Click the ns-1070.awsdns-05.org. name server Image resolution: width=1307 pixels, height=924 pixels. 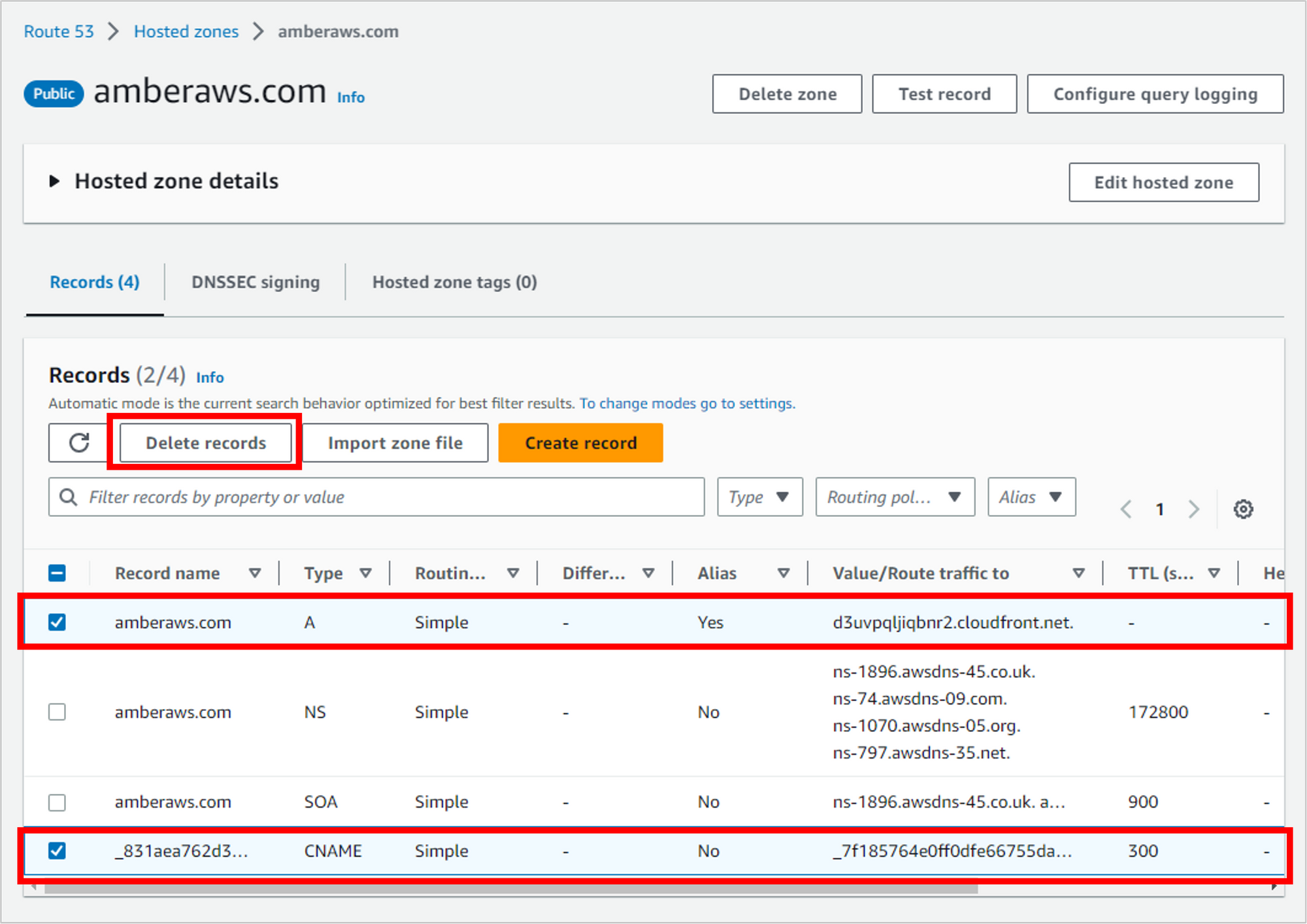coord(927,726)
